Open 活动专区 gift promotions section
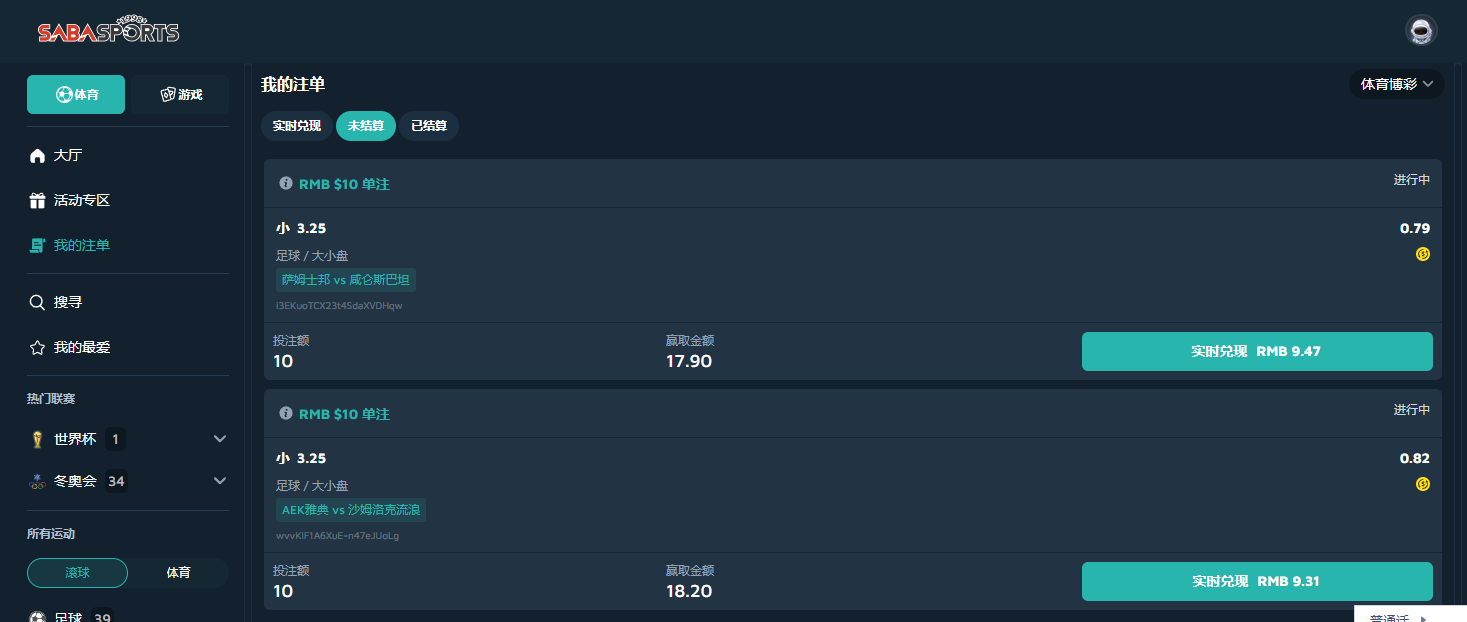 coord(81,201)
